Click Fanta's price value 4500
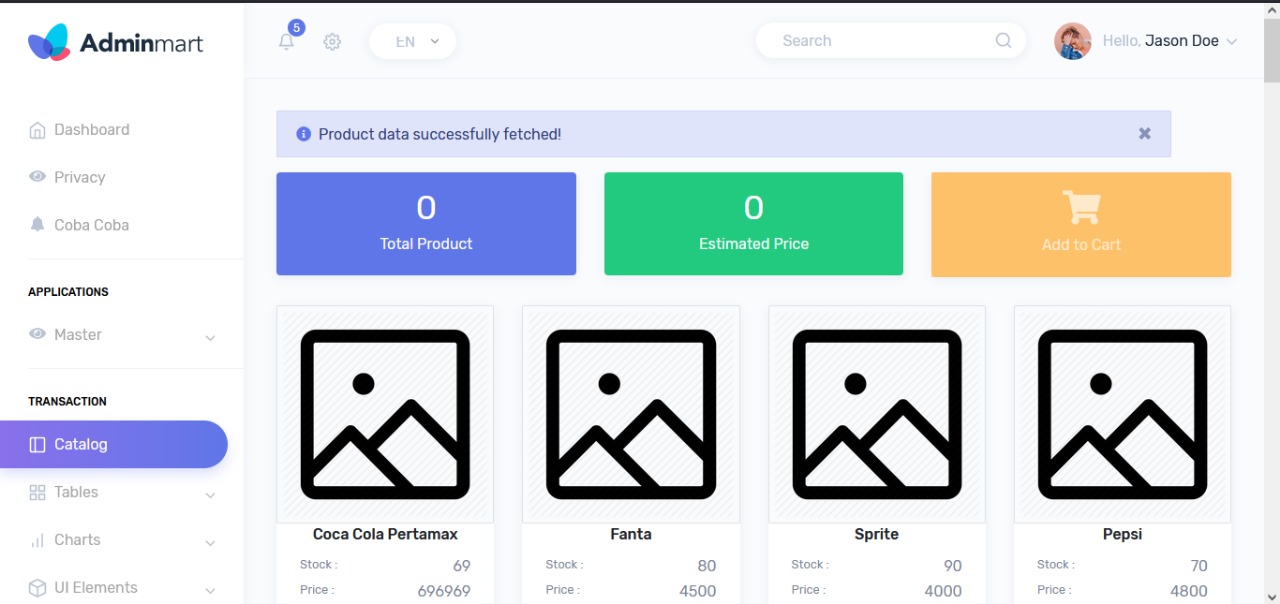This screenshot has height=604, width=1280. point(698,591)
